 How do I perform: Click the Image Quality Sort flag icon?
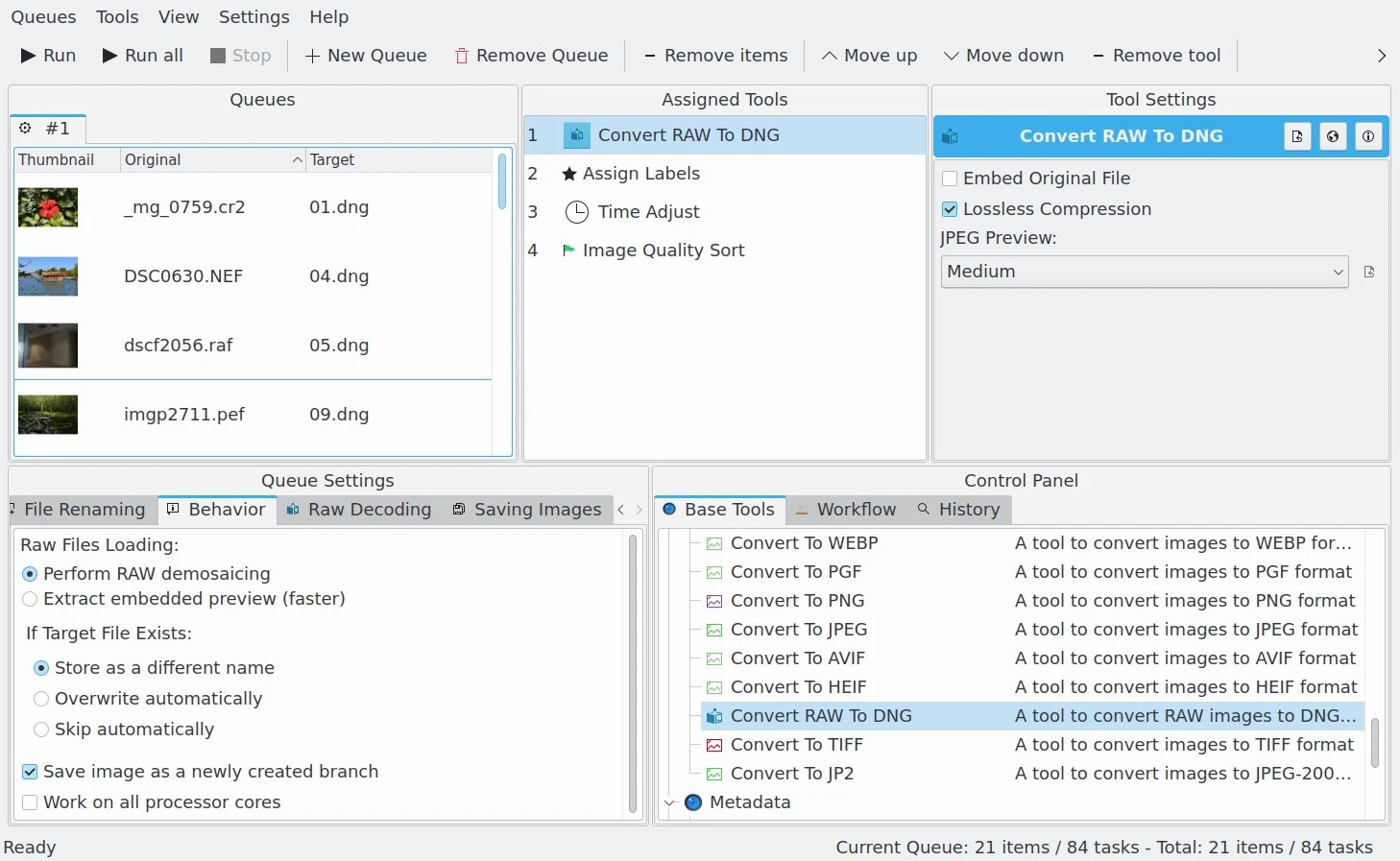[x=568, y=251]
